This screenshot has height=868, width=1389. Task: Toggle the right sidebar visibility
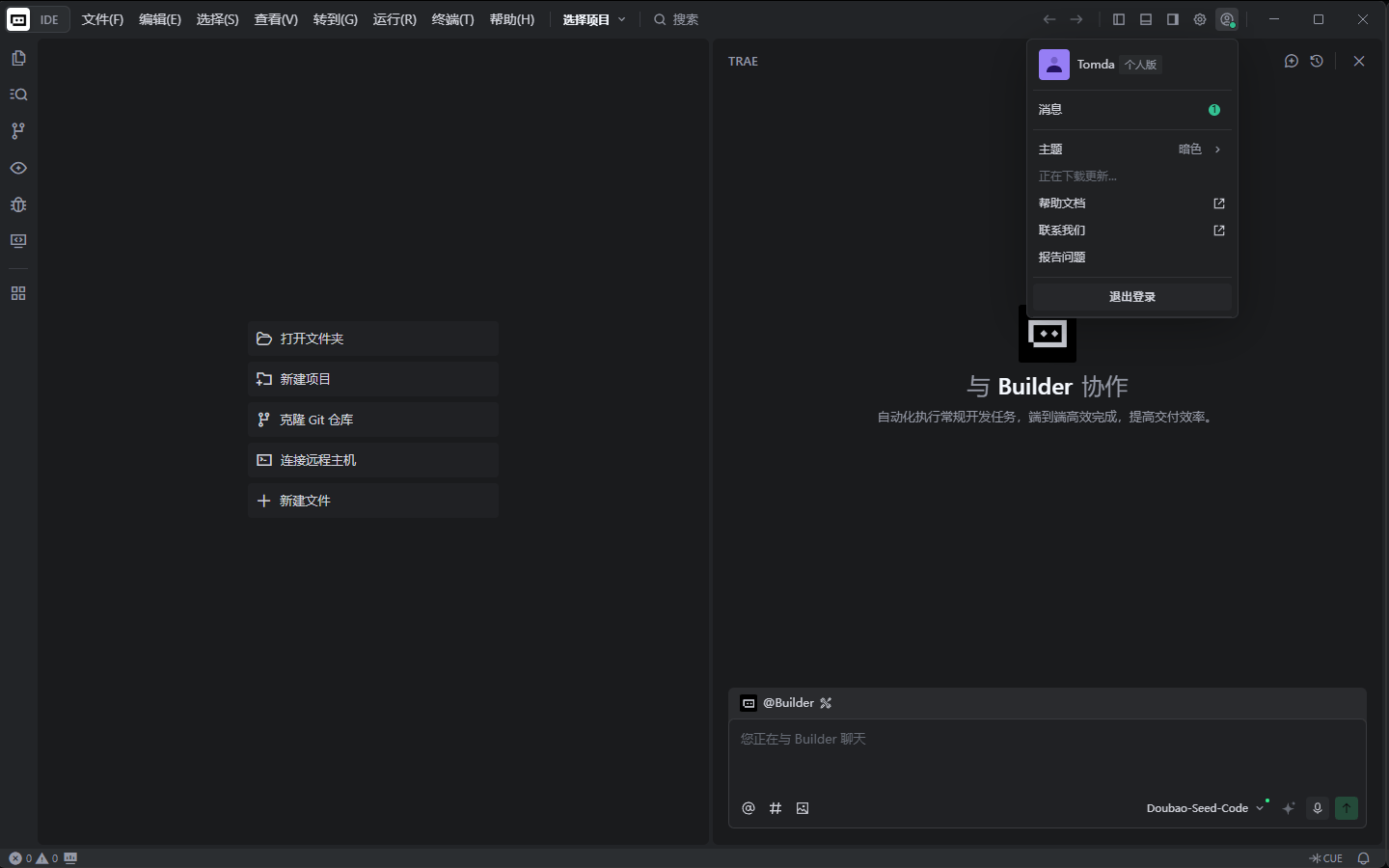click(1173, 19)
